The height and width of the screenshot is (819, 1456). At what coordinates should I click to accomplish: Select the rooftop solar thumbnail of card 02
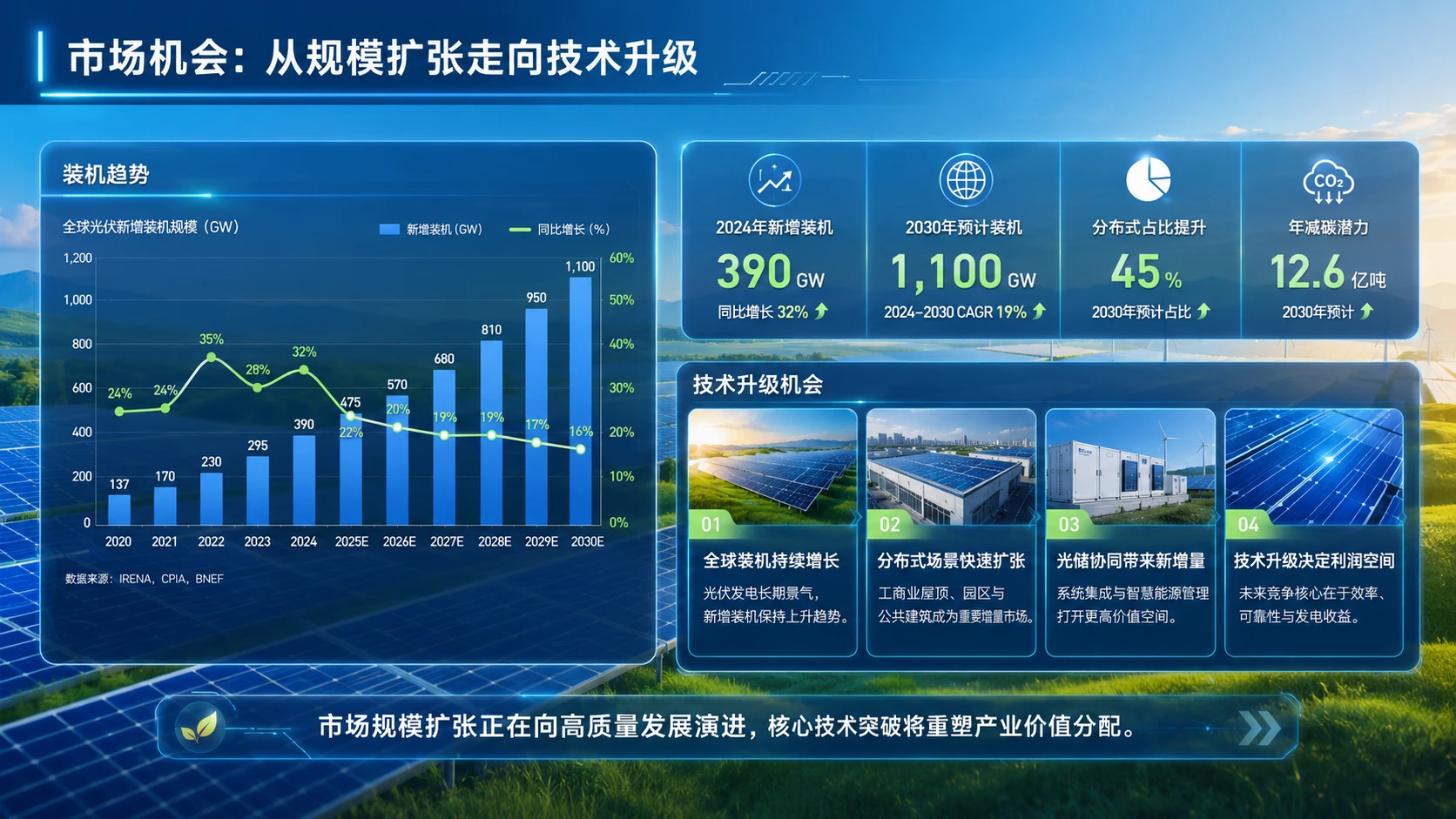(951, 467)
